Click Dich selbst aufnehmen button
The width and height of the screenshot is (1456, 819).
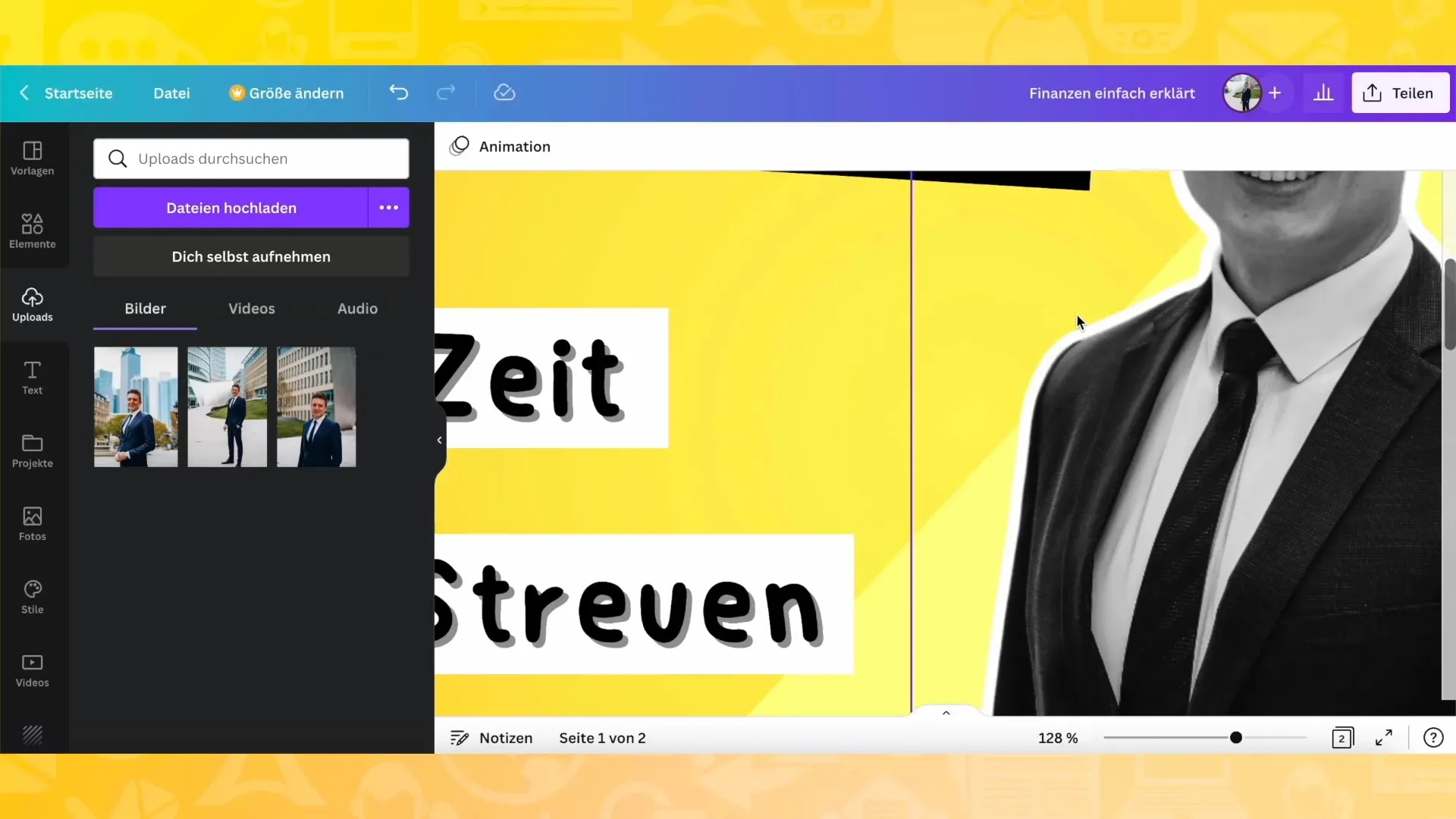pyautogui.click(x=252, y=258)
